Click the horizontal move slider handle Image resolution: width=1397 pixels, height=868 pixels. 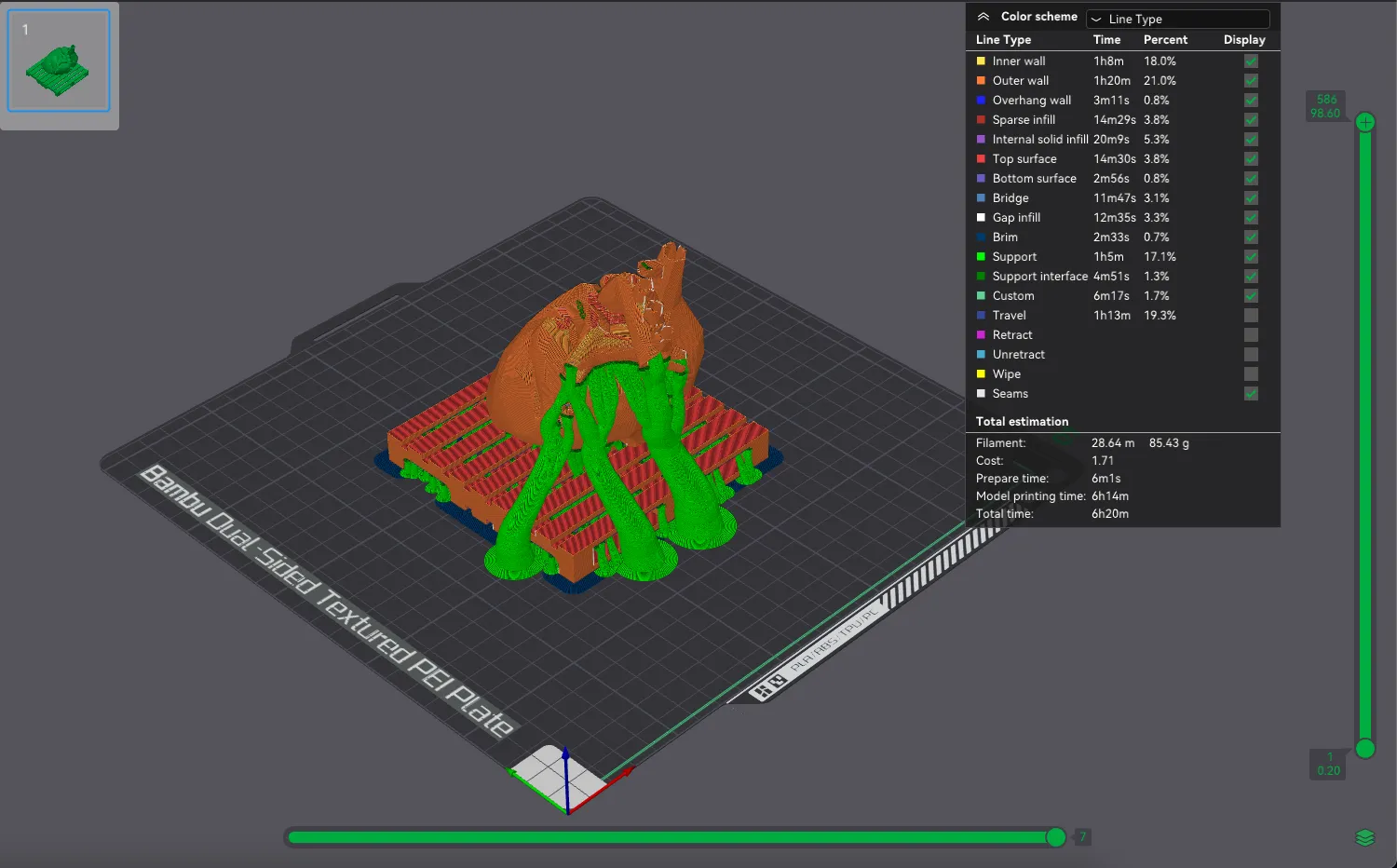point(1055,837)
